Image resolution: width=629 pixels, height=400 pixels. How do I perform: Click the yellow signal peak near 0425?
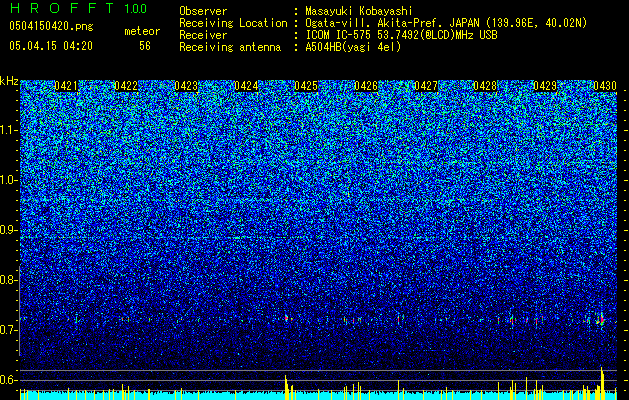pos(286,388)
